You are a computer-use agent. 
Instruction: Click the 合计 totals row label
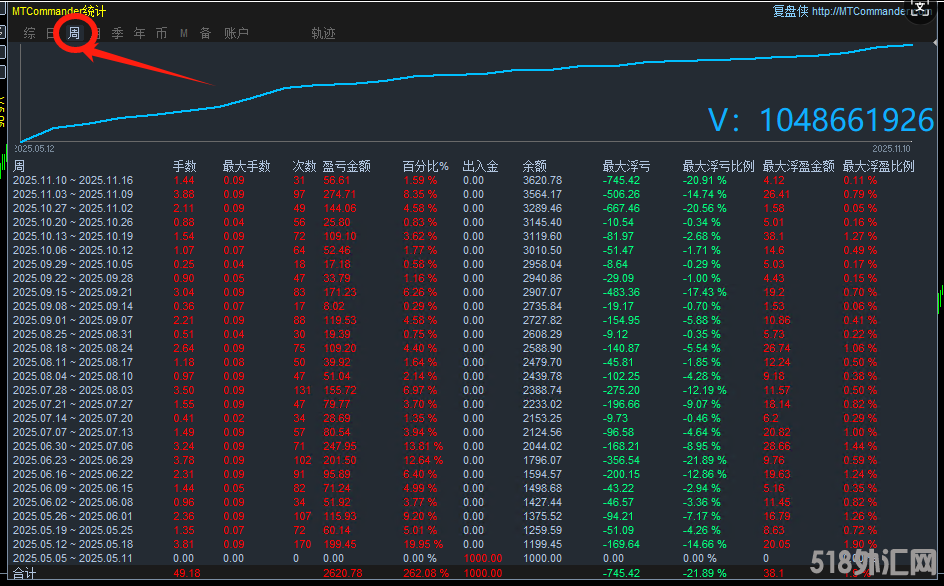[24, 574]
